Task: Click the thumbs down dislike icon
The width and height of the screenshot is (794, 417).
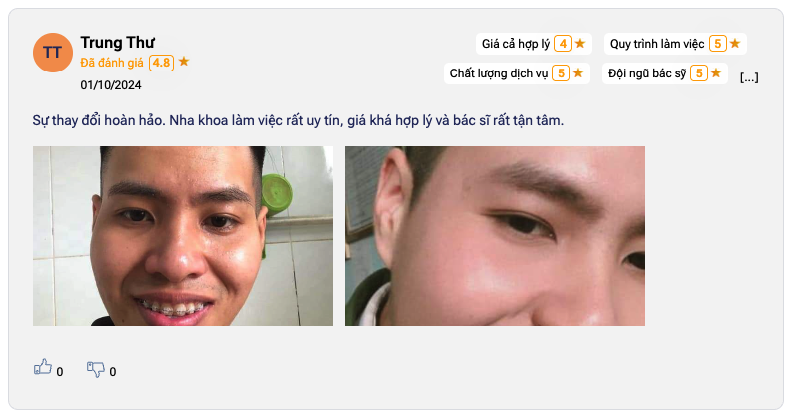Action: [95, 369]
